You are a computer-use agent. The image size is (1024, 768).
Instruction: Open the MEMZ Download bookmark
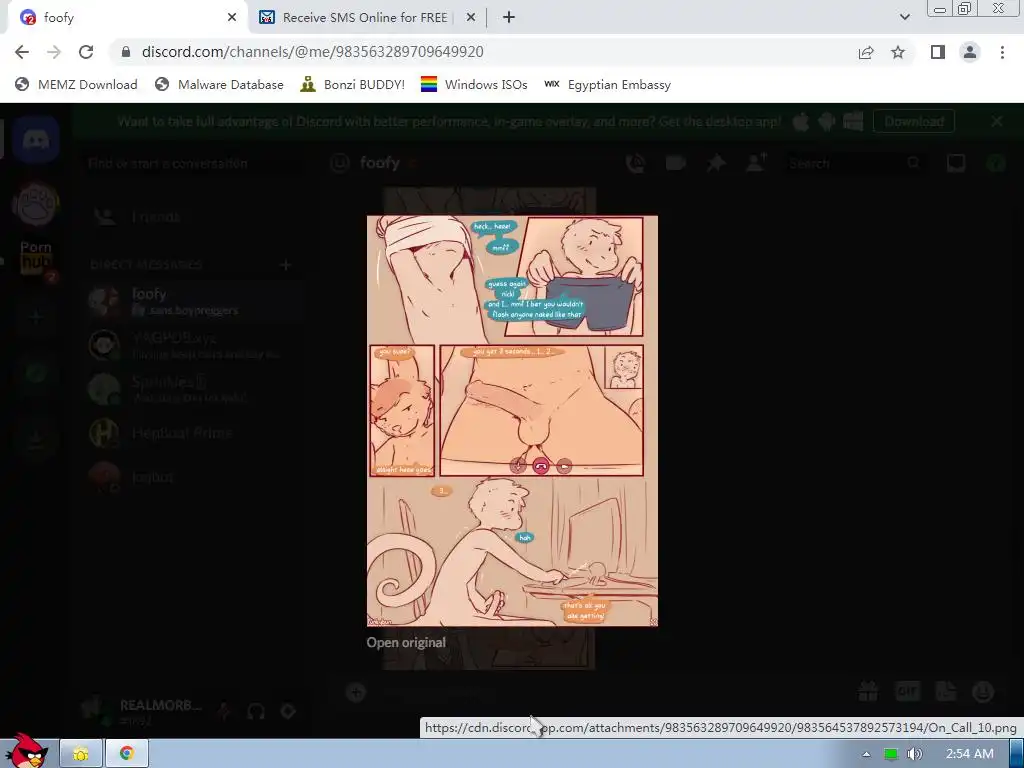[x=76, y=85]
